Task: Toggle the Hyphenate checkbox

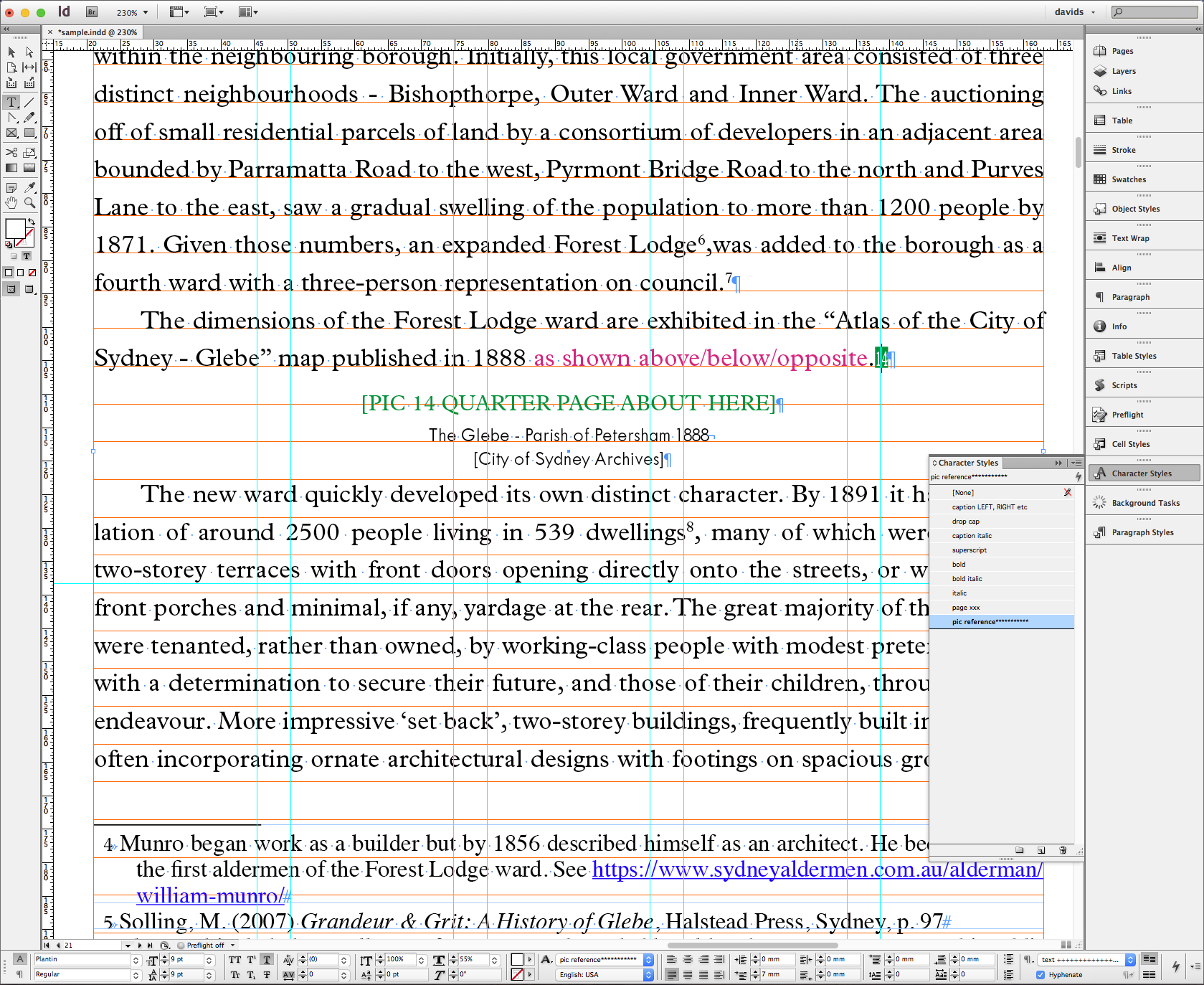Action: (x=1041, y=974)
